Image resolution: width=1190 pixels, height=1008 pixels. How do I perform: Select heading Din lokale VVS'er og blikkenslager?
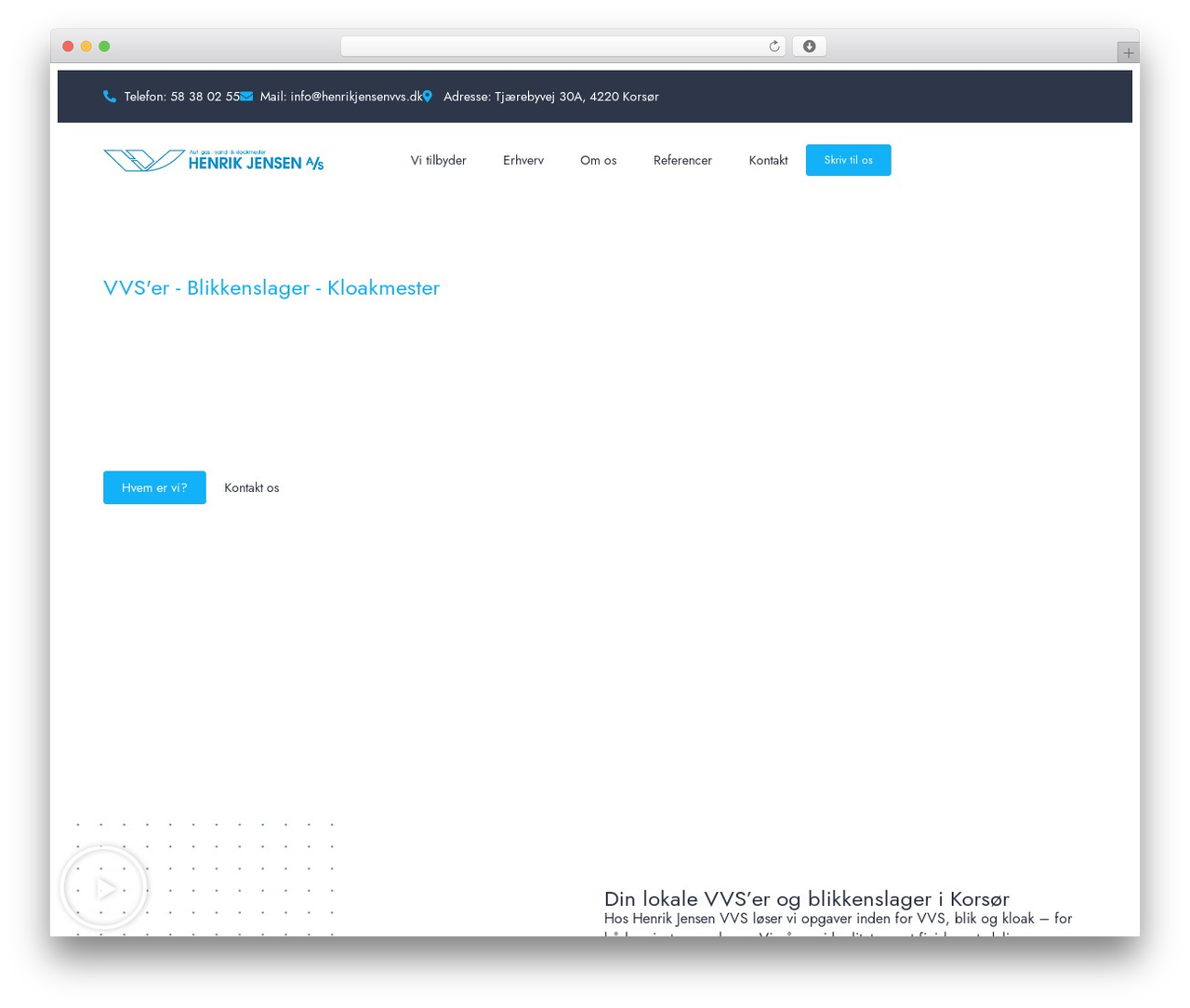pos(807,898)
